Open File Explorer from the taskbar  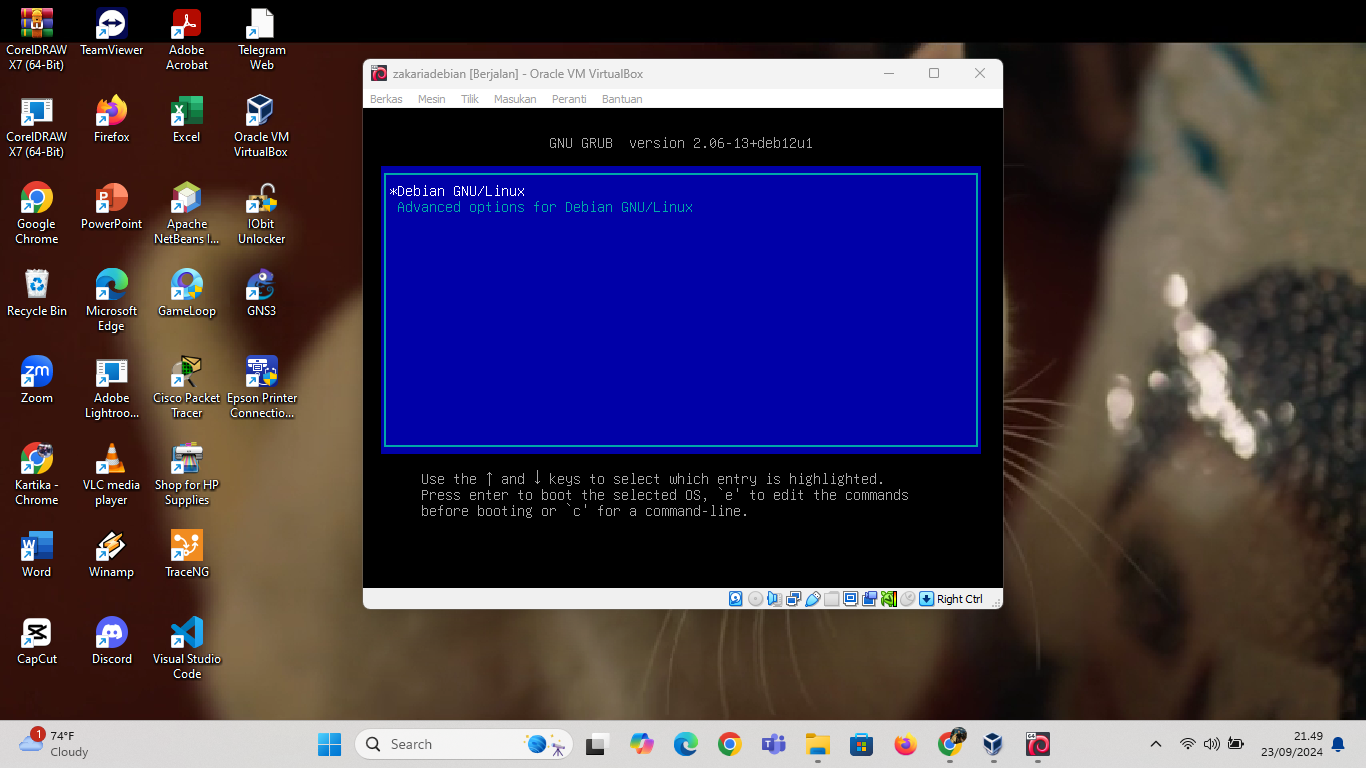click(x=818, y=744)
